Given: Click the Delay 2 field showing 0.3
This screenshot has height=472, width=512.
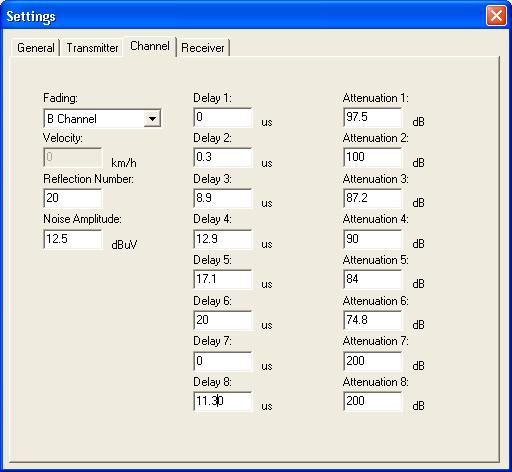Looking at the screenshot, I should point(223,157).
